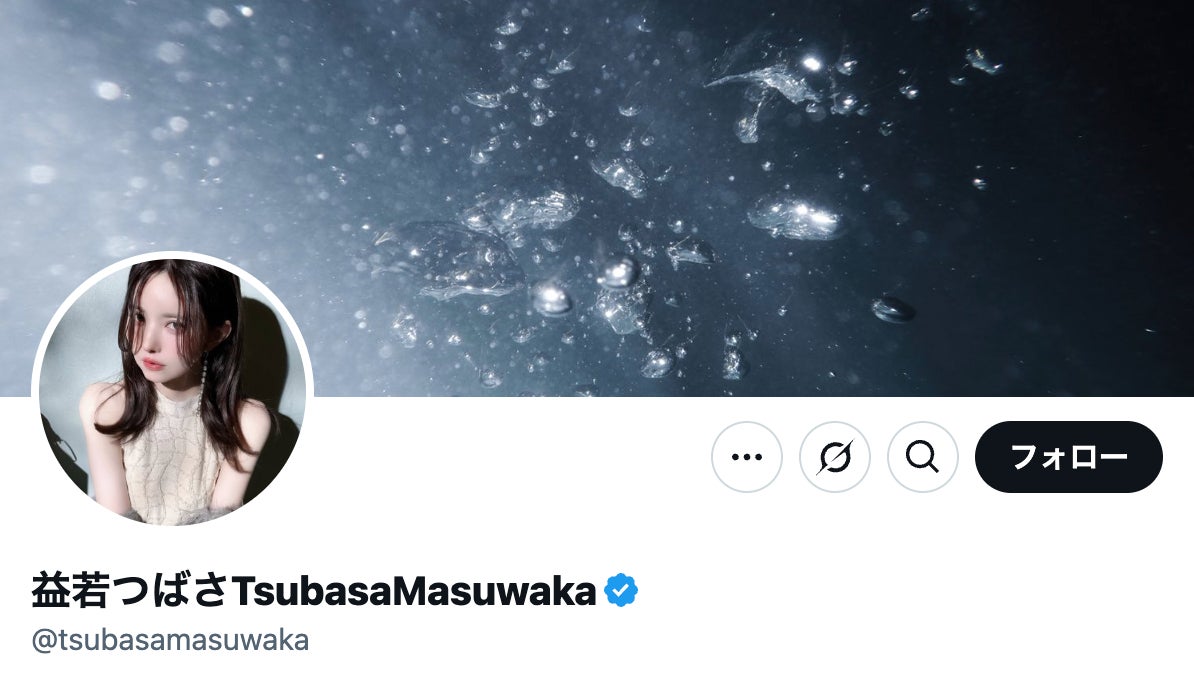Click the Grok profile summary icon
The width and height of the screenshot is (1194, 680).
[x=835, y=457]
